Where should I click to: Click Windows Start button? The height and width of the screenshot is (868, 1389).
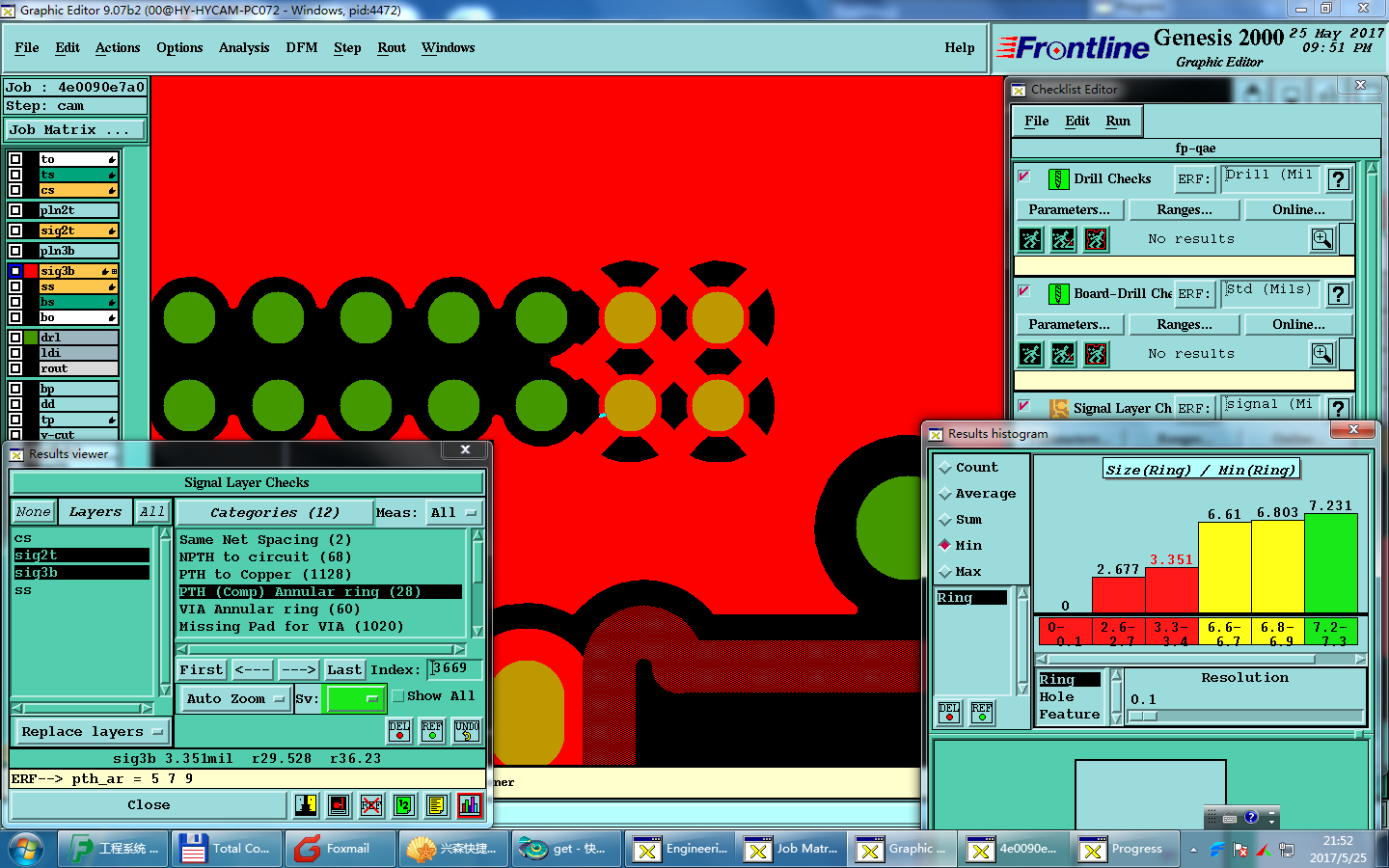26,850
